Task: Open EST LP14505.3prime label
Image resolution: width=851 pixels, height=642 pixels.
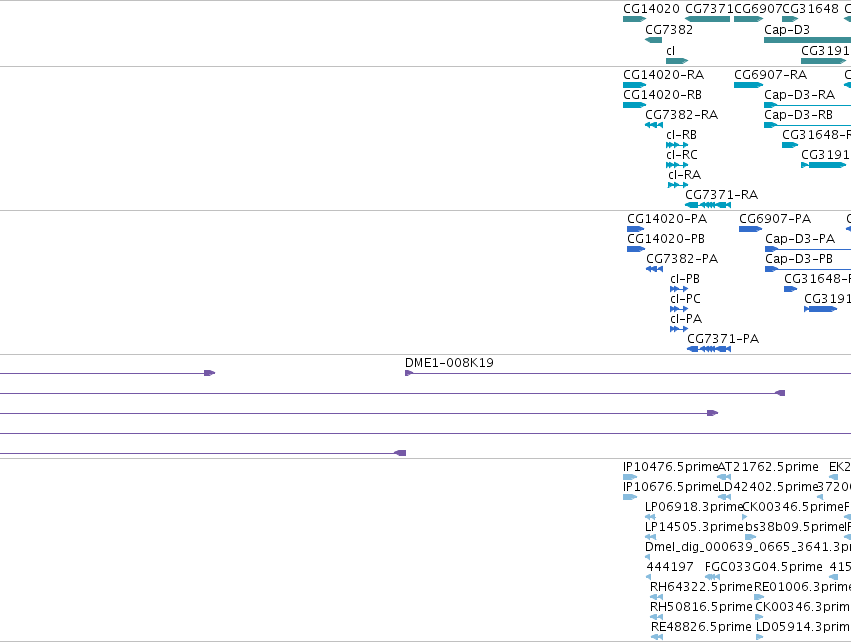Action: click(694, 527)
